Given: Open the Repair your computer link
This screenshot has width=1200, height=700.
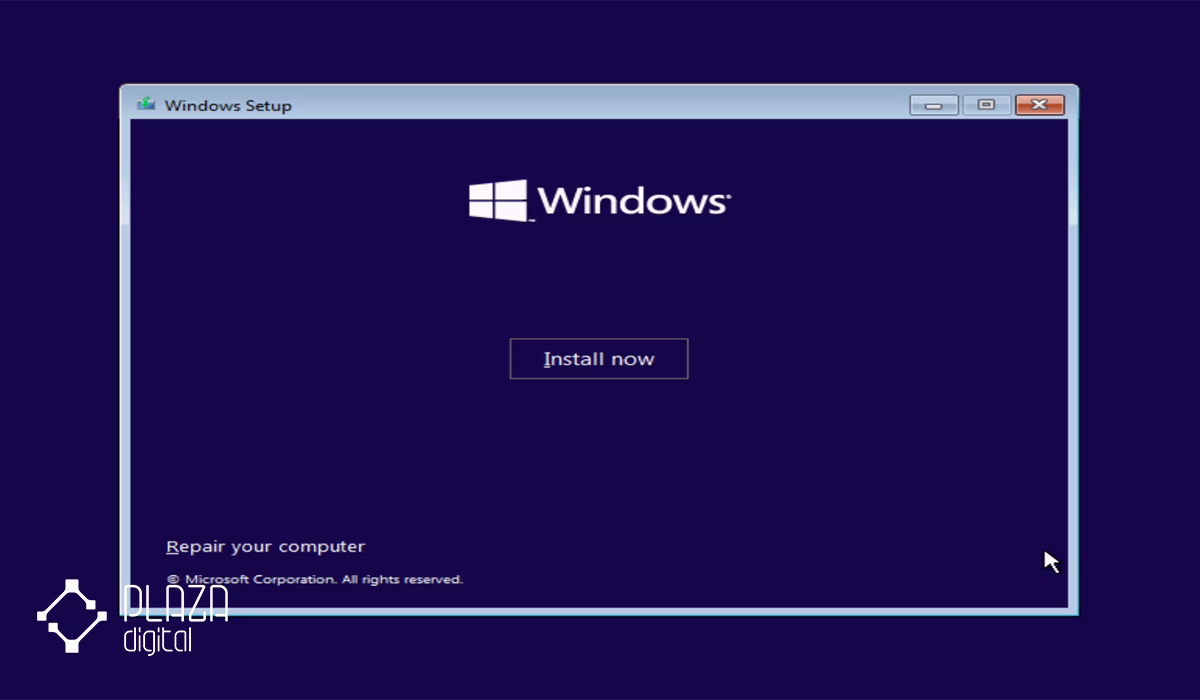Looking at the screenshot, I should [x=265, y=547].
